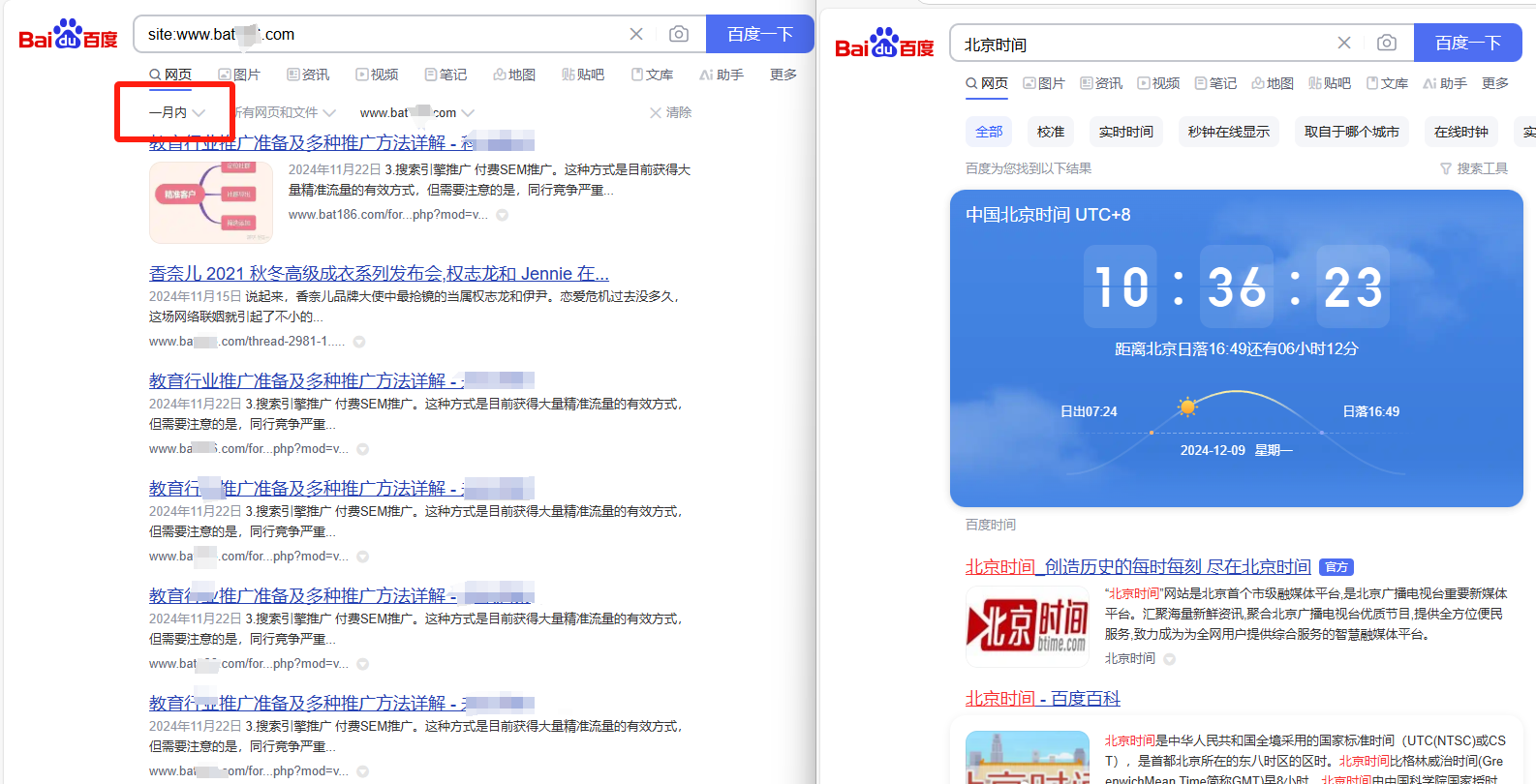Switch to 图片 tab in left window
This screenshot has width=1536, height=784.
(239, 75)
